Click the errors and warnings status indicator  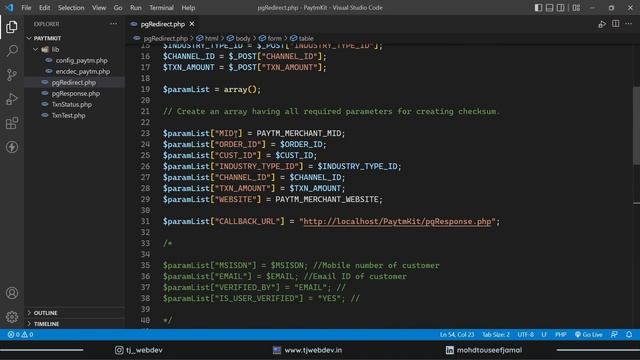(x=20, y=335)
